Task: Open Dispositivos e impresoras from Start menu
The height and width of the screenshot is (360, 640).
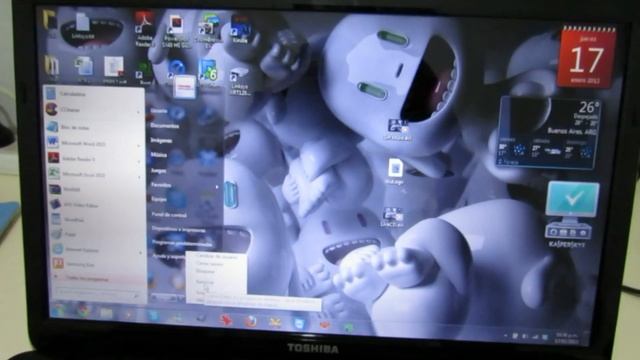Action: coord(178,229)
